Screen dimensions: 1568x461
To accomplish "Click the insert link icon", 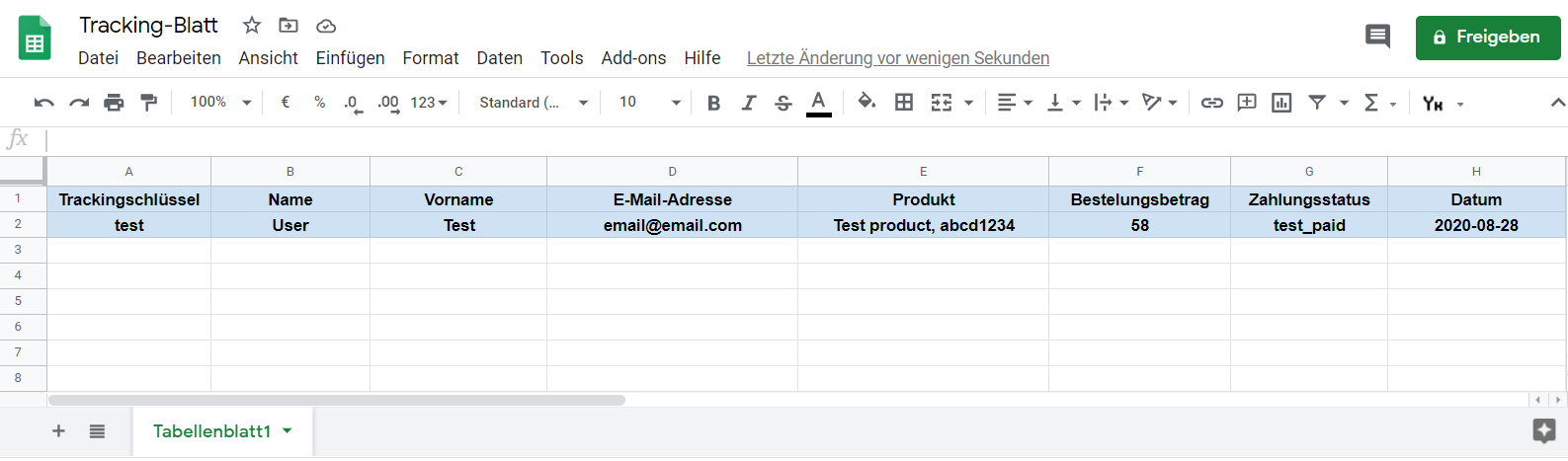I will click(1211, 103).
